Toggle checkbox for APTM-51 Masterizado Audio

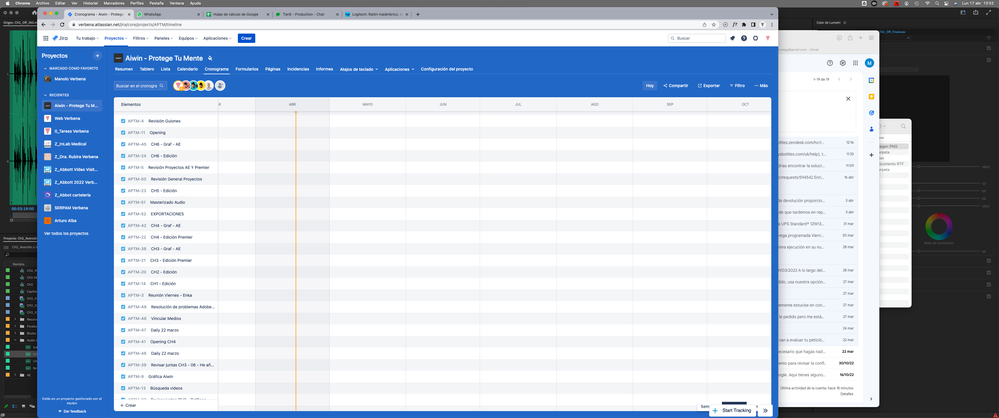click(123, 202)
